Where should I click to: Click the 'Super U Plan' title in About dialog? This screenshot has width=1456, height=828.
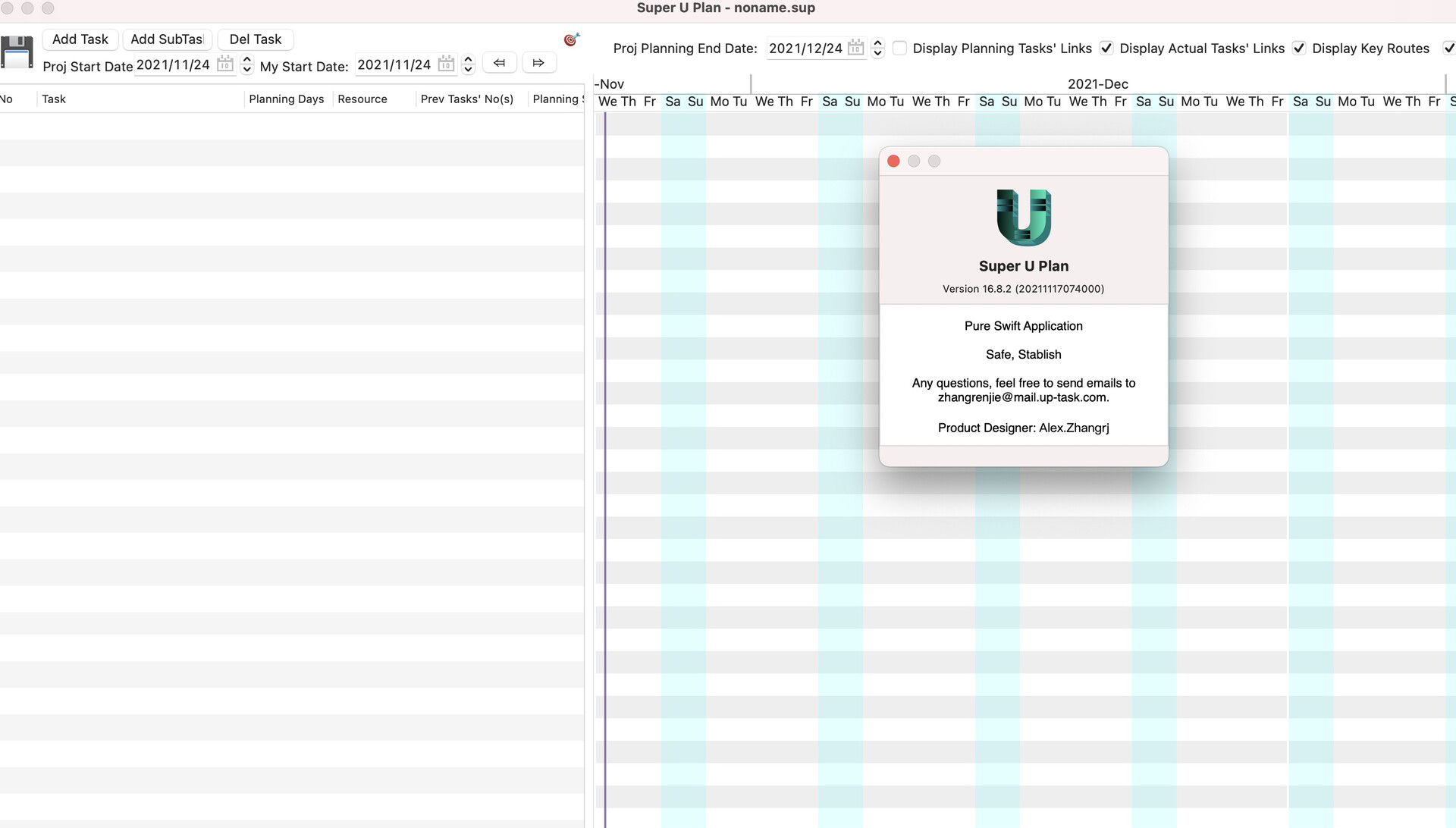[x=1024, y=266]
